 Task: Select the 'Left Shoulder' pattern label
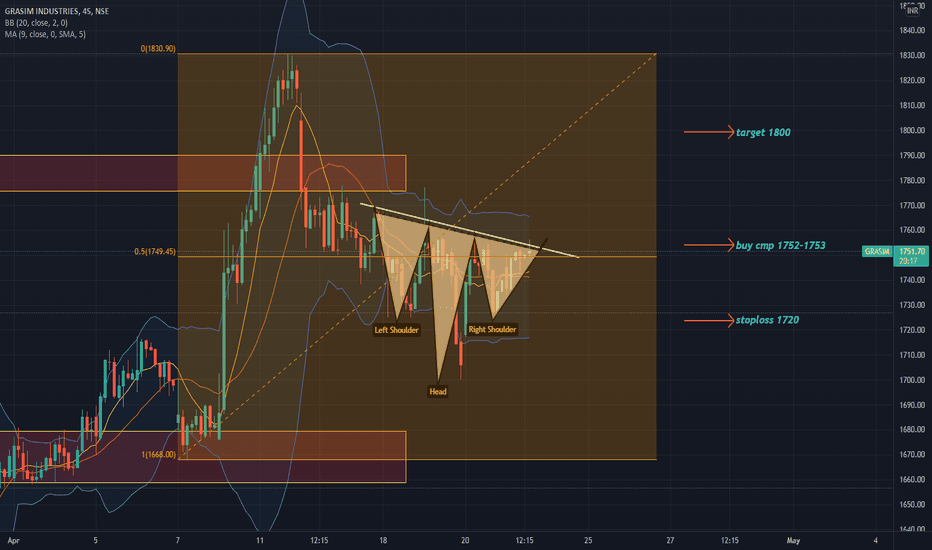396,330
